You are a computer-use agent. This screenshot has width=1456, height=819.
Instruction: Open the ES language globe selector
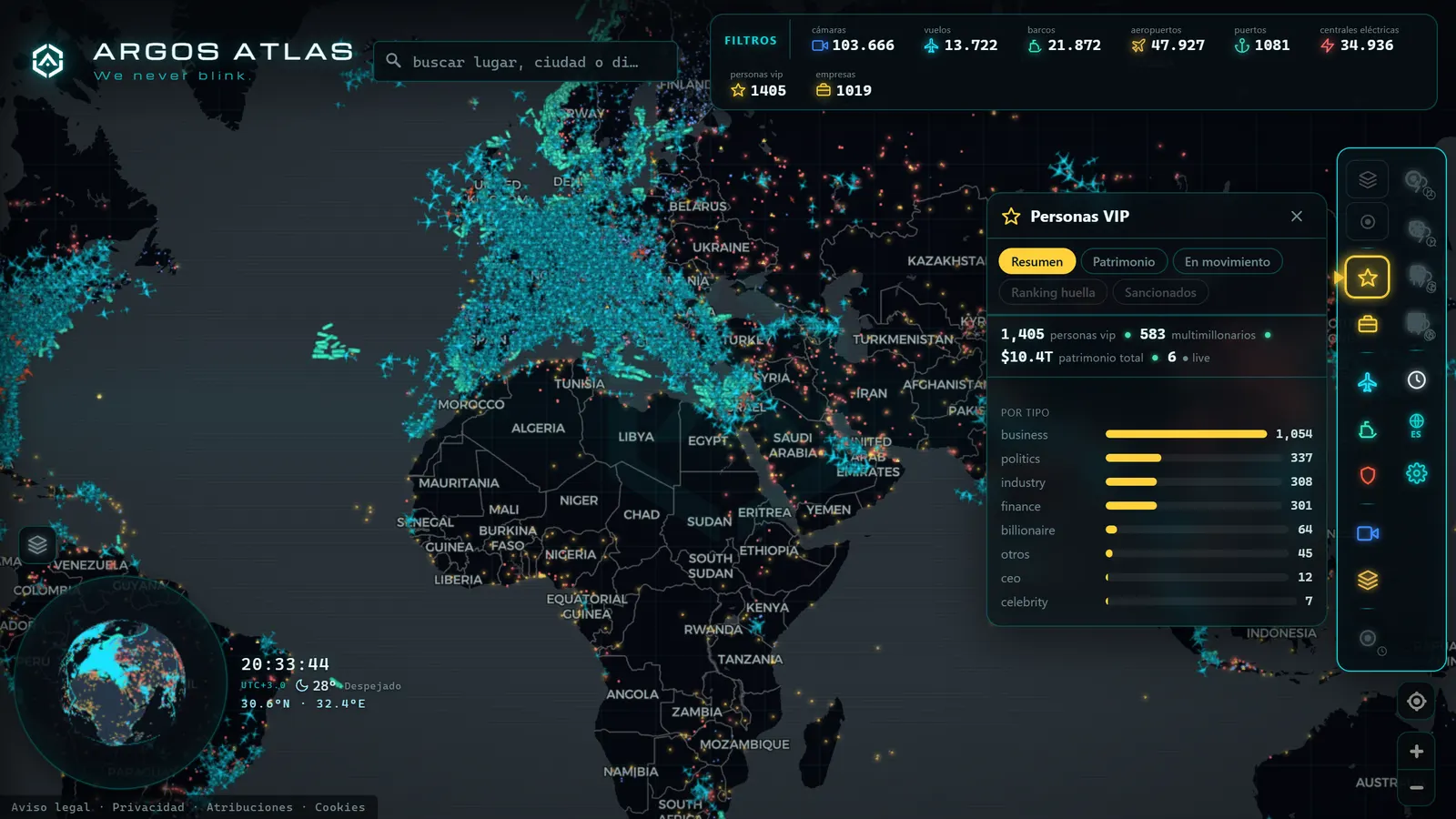tap(1416, 425)
